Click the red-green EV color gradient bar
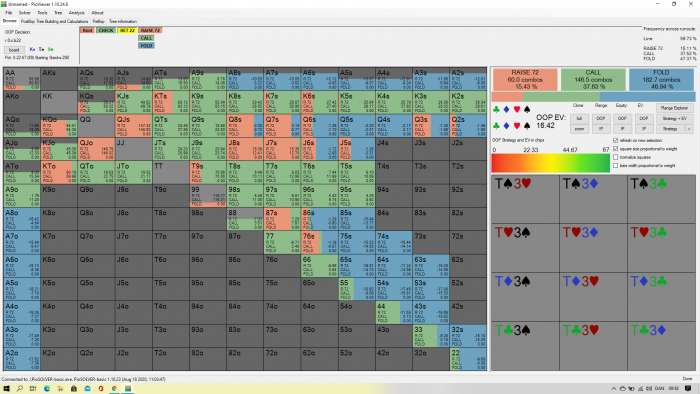 pos(550,163)
